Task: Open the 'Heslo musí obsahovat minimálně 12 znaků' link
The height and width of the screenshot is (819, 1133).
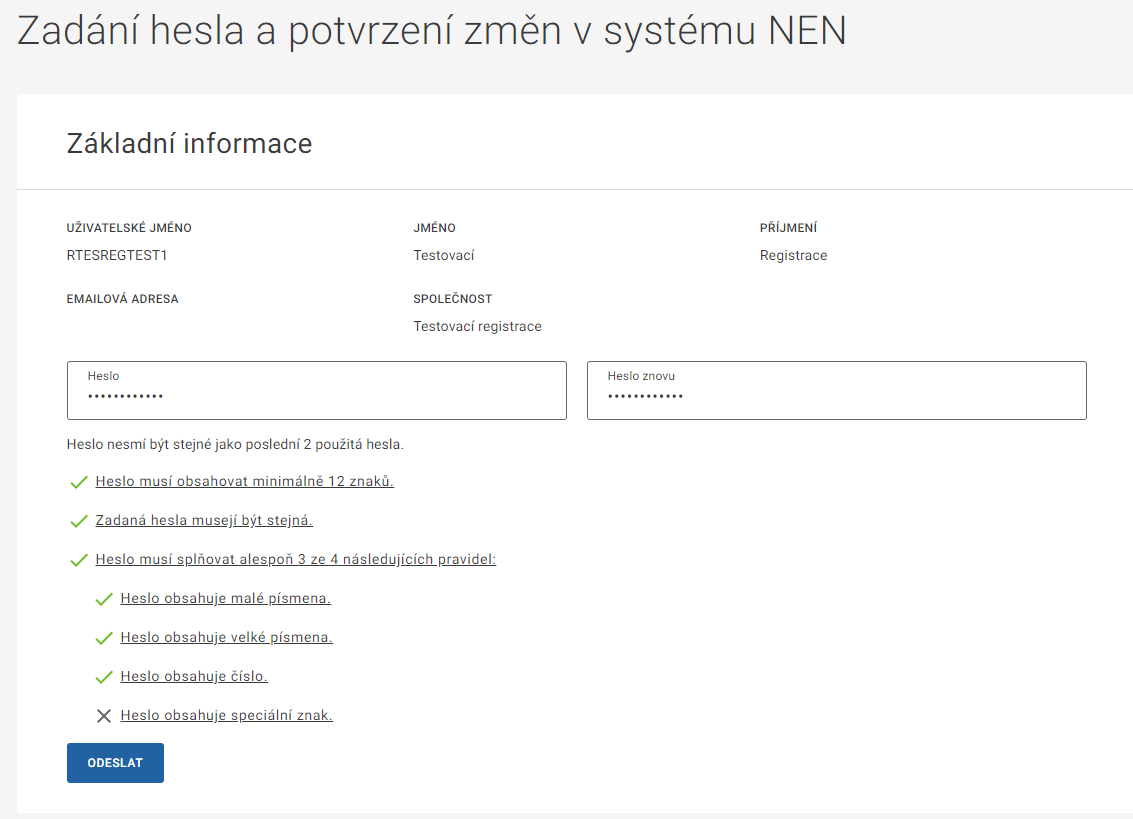Action: pyautogui.click(x=244, y=481)
